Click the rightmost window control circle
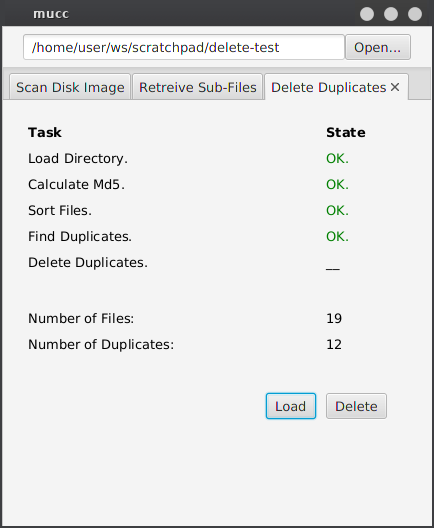The height and width of the screenshot is (528, 434). point(415,14)
